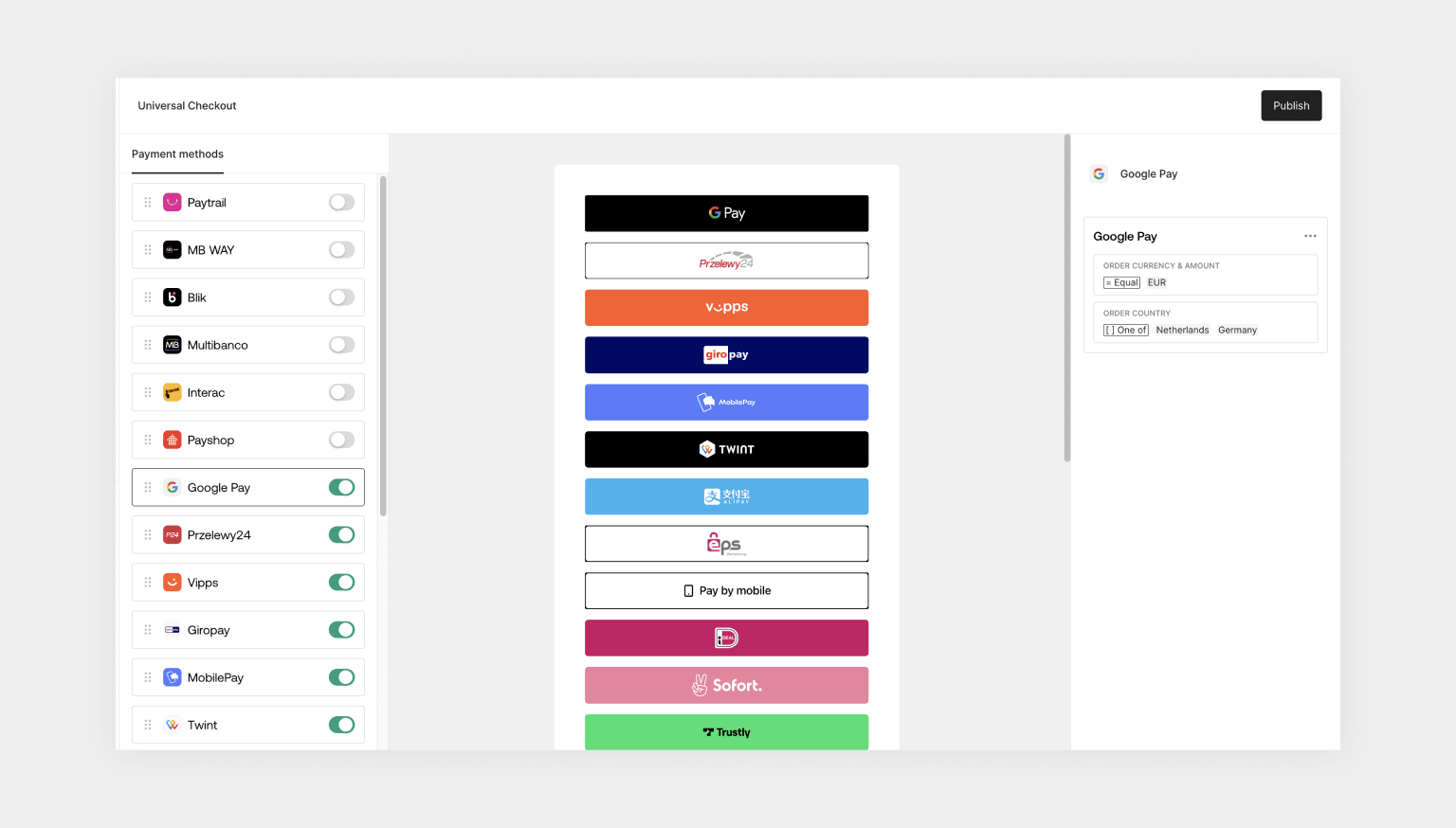This screenshot has width=1456, height=828.
Task: Grab the drag handle for Multibanco
Action: click(x=148, y=345)
